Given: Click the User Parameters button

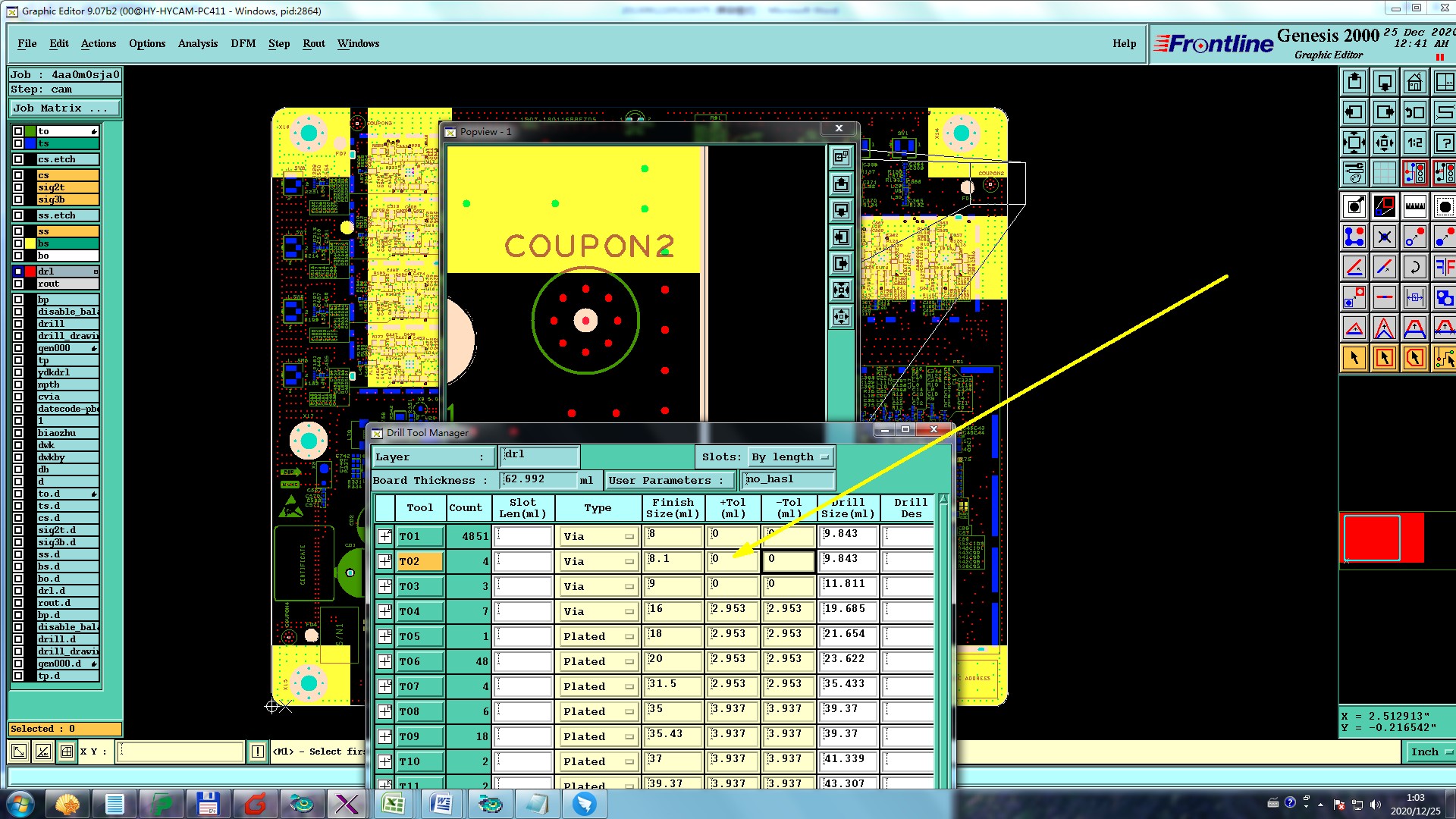Looking at the screenshot, I should 670,480.
